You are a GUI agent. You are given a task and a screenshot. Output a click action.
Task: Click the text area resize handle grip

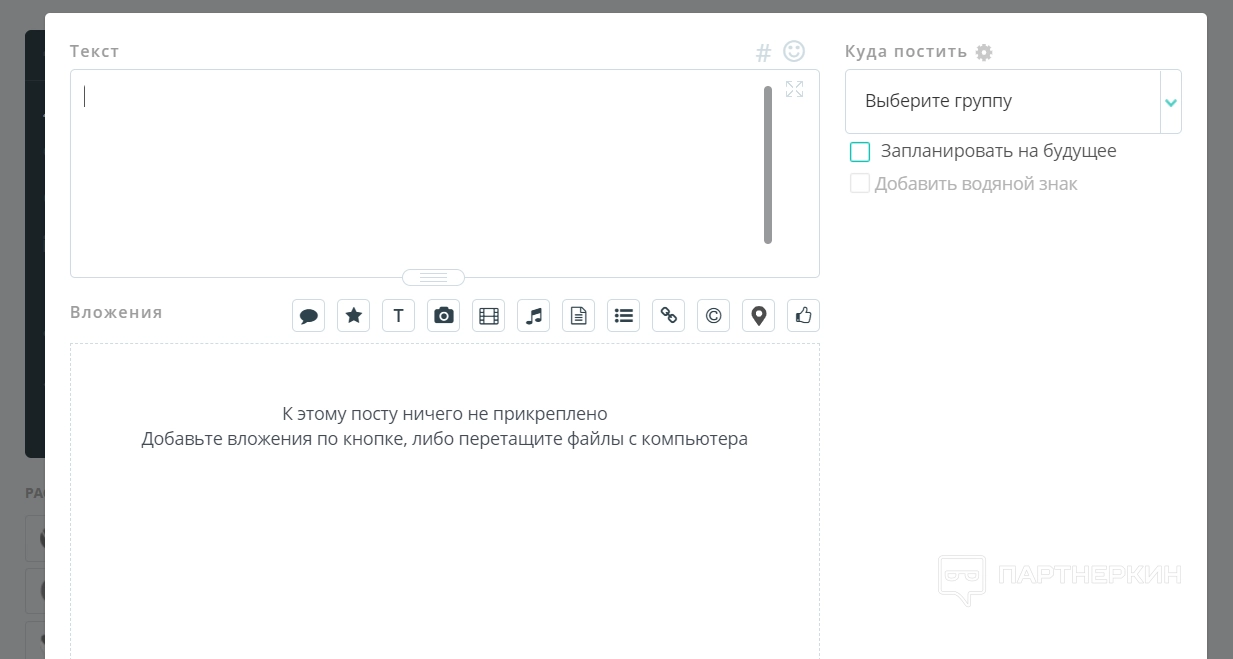click(433, 277)
